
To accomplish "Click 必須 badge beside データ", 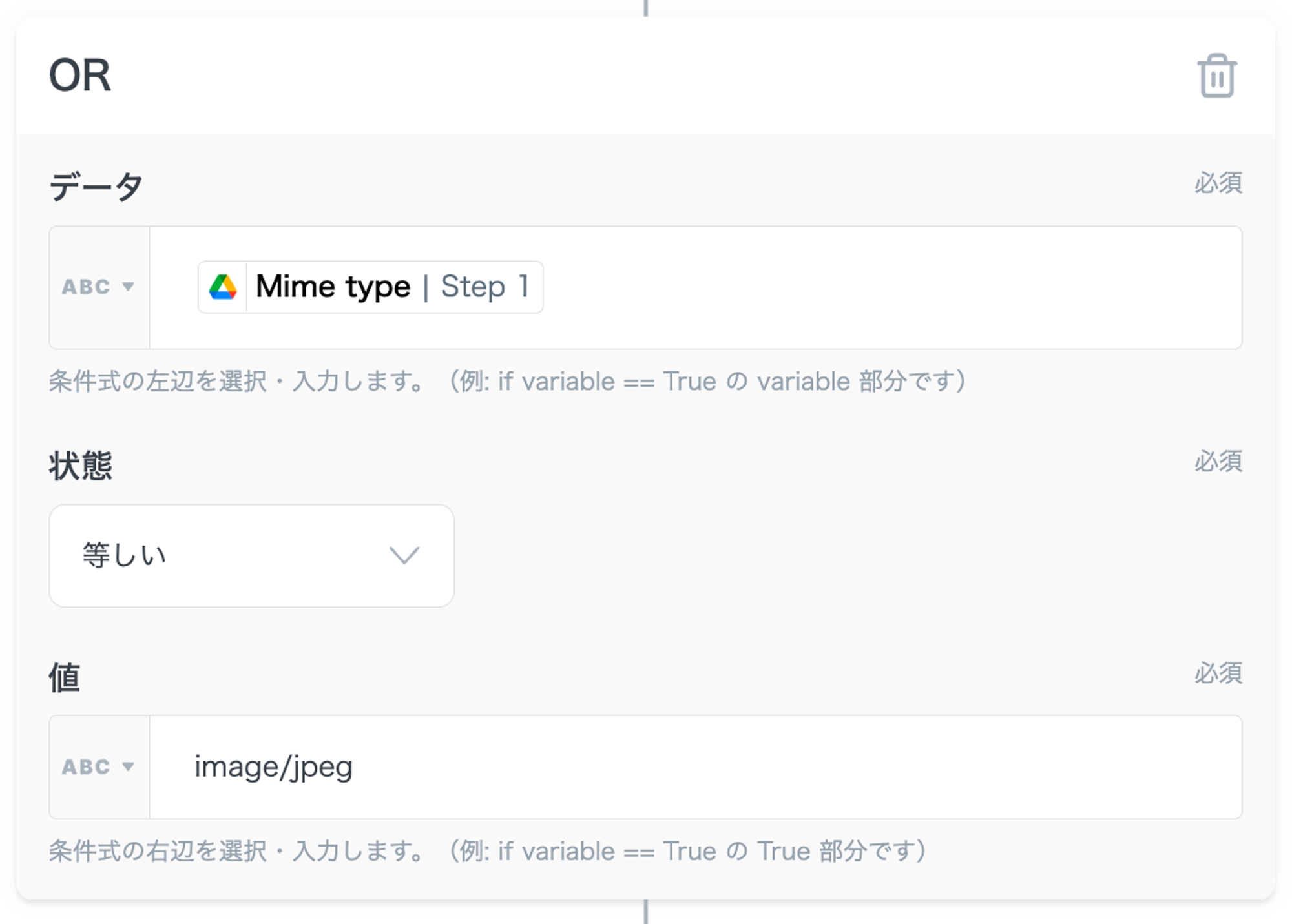I will (x=1218, y=183).
